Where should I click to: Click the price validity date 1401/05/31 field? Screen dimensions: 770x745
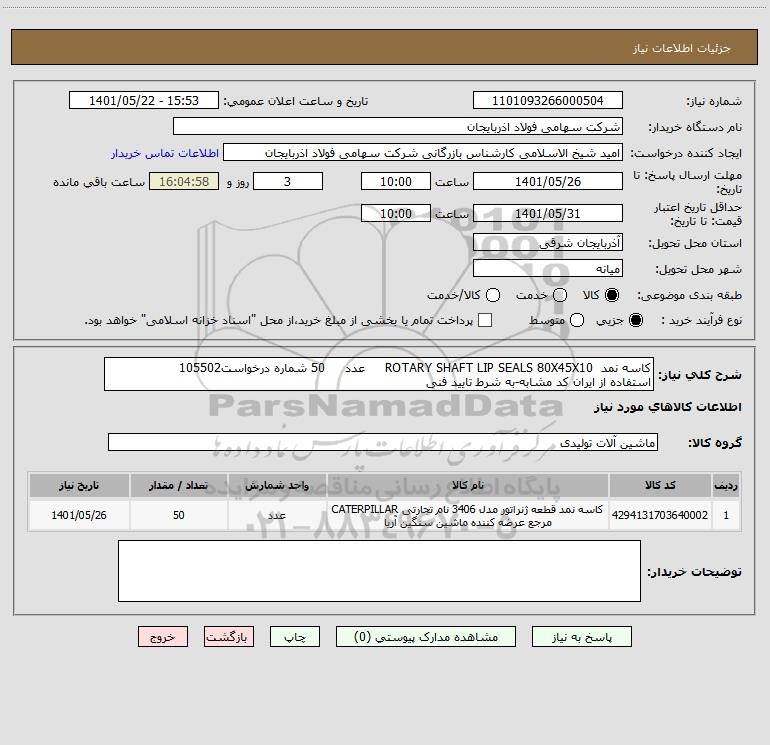548,213
